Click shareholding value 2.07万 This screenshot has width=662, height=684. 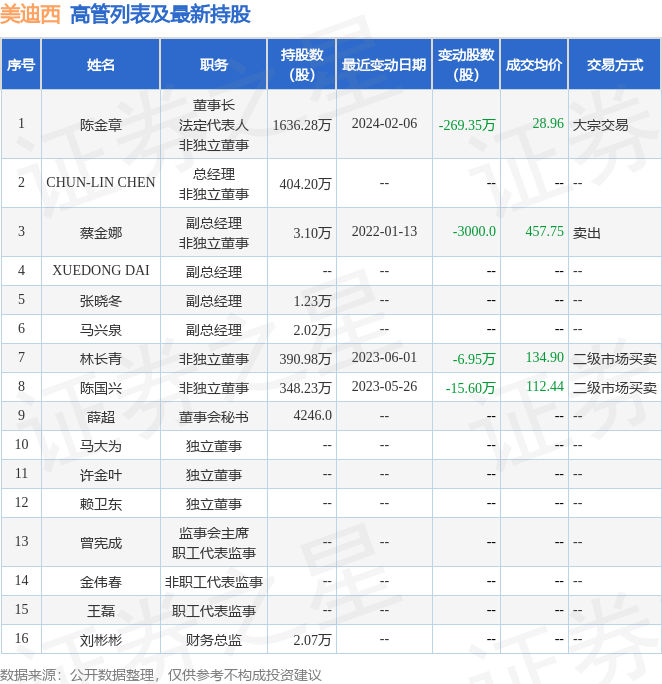tap(312, 640)
